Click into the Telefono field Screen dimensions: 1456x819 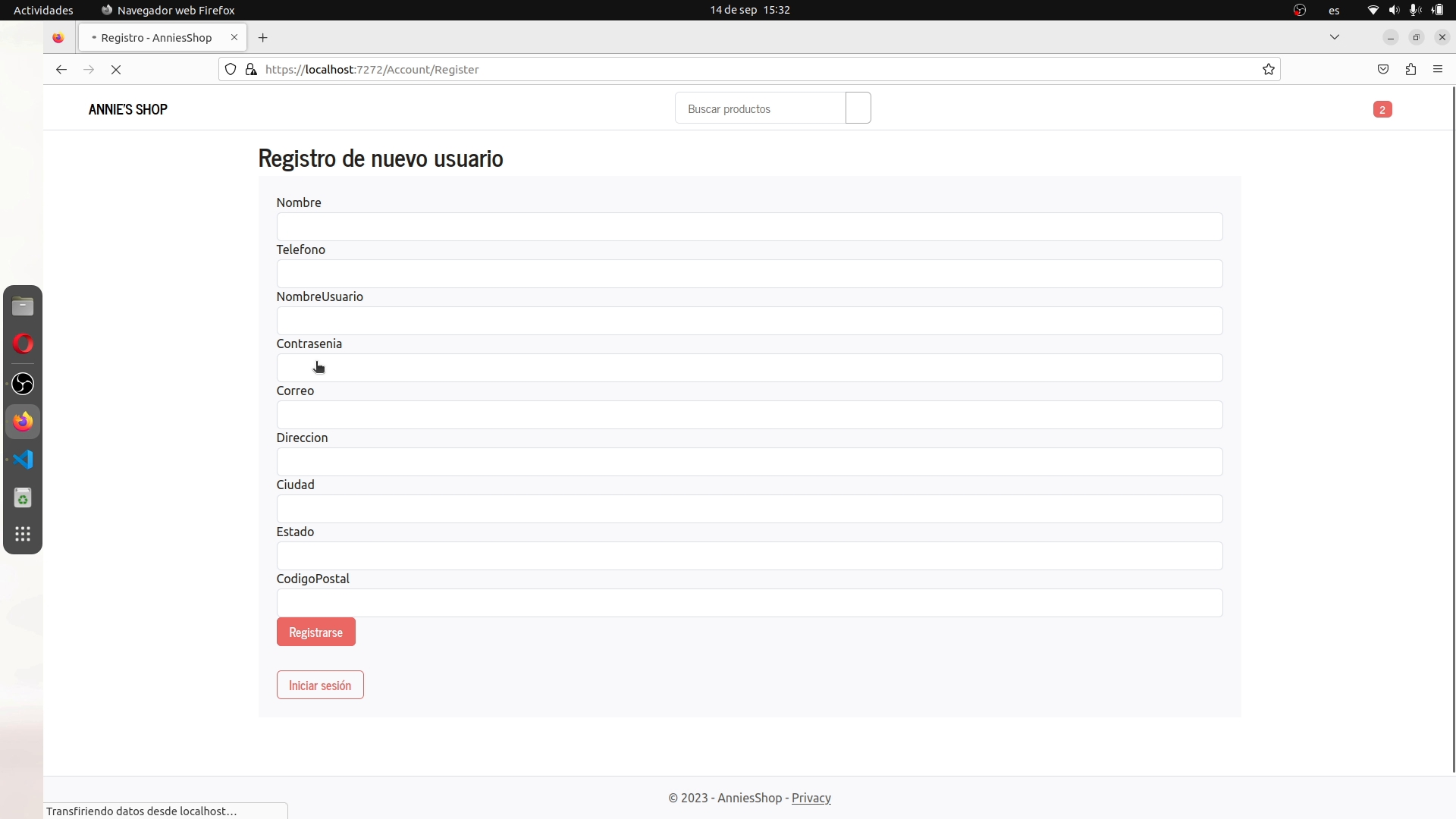click(749, 274)
